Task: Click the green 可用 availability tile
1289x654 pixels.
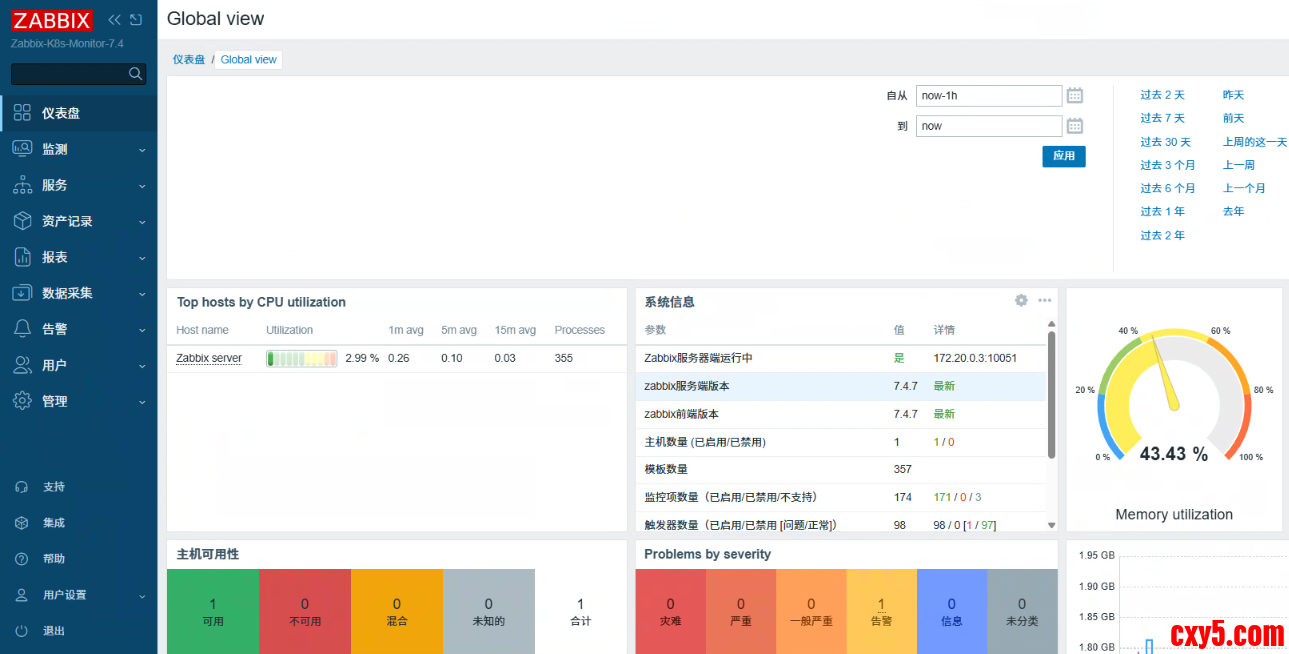Action: pos(213,611)
